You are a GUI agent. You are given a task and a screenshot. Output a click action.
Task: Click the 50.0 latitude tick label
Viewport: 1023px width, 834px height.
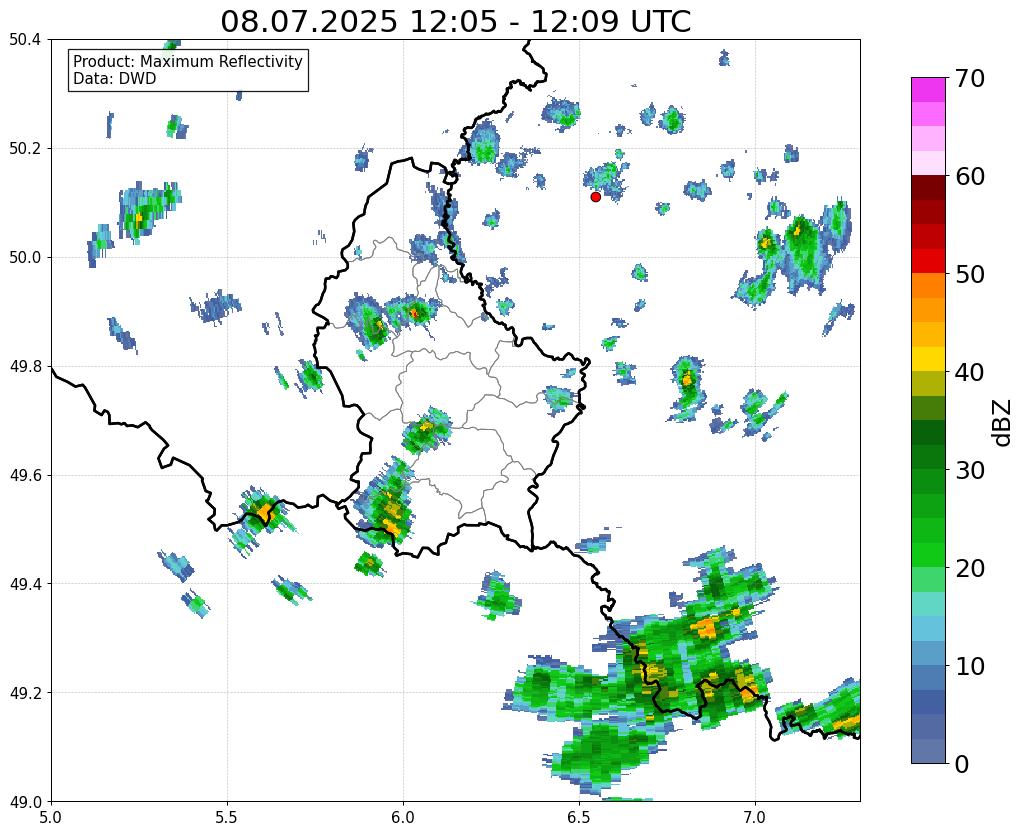pos(25,258)
